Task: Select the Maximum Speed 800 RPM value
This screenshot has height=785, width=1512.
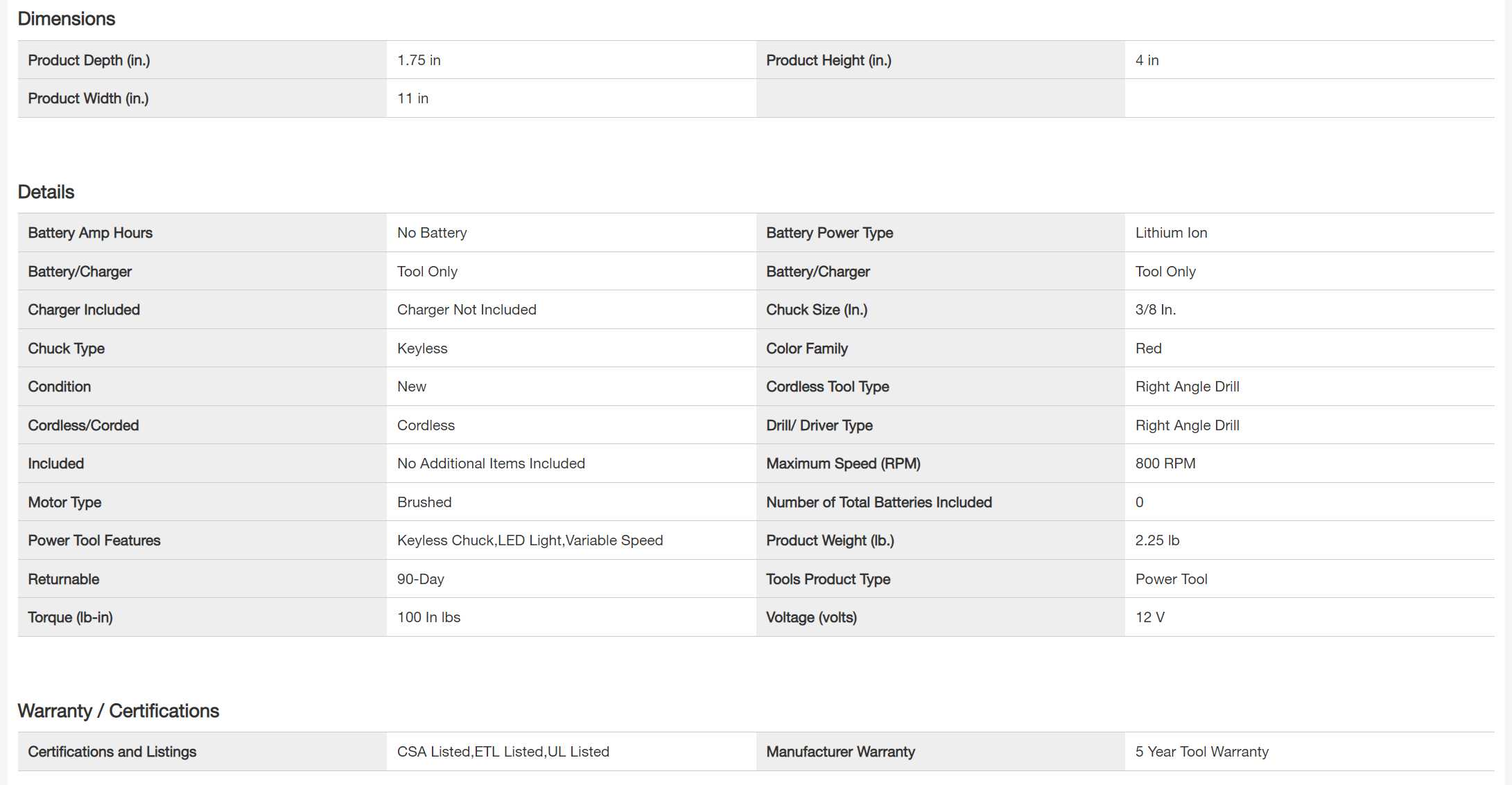Action: point(1165,464)
